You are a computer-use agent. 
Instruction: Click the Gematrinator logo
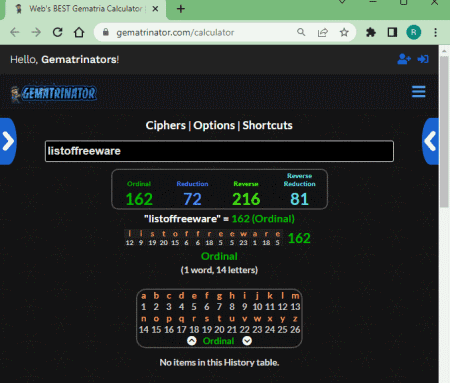click(54, 93)
